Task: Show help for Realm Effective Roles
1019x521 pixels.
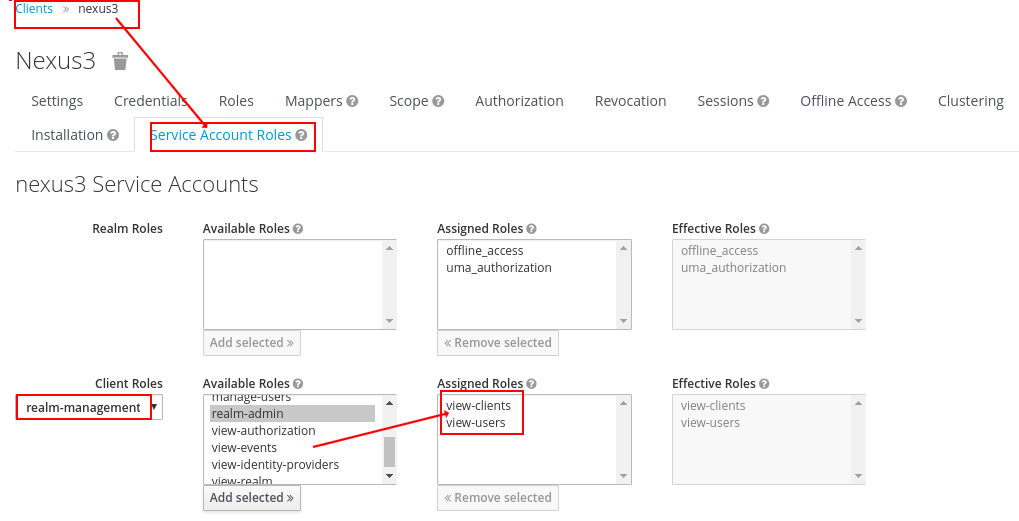Action: tap(764, 229)
